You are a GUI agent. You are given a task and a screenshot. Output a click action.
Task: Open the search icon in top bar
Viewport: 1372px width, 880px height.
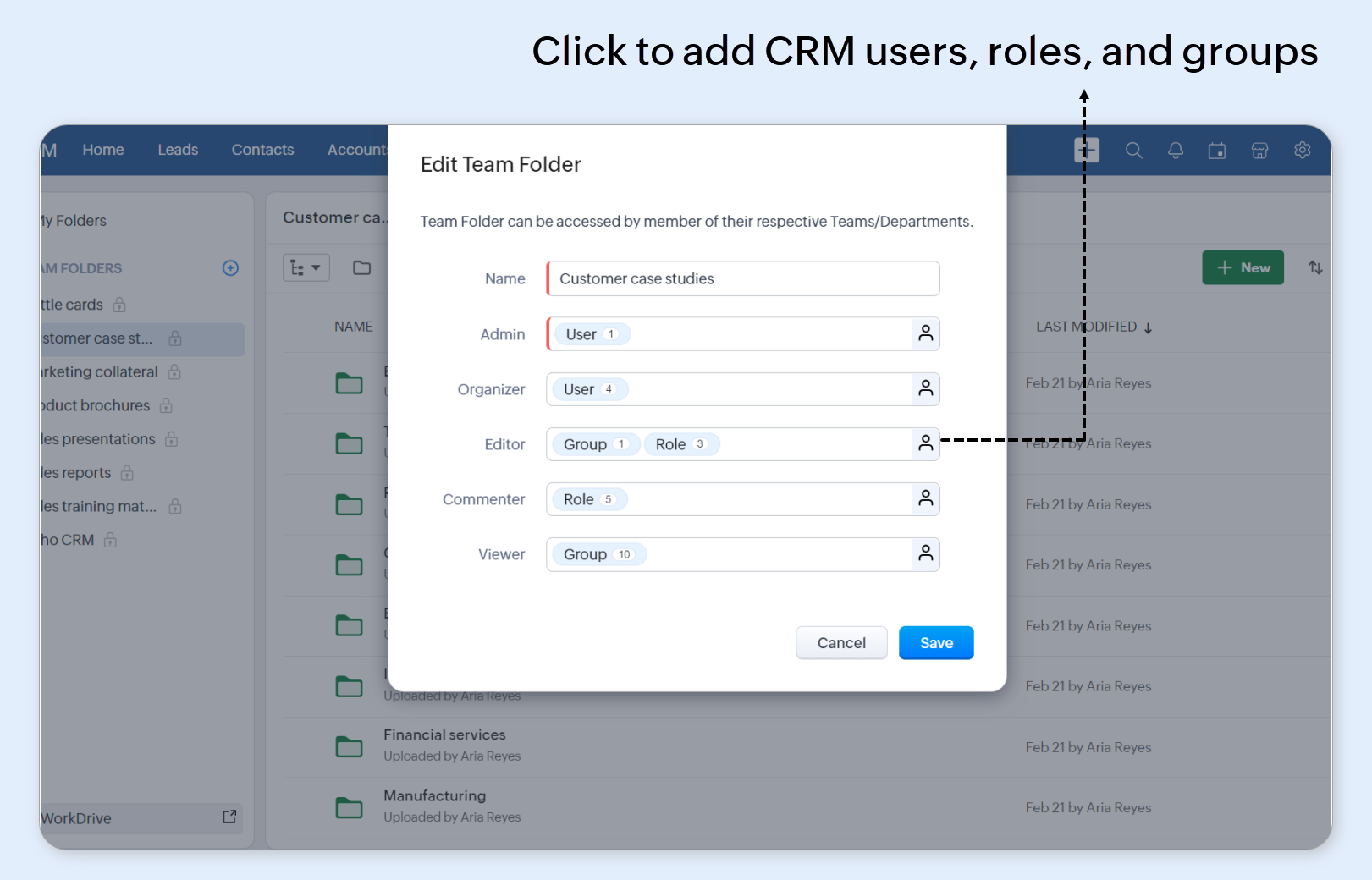(x=1133, y=151)
